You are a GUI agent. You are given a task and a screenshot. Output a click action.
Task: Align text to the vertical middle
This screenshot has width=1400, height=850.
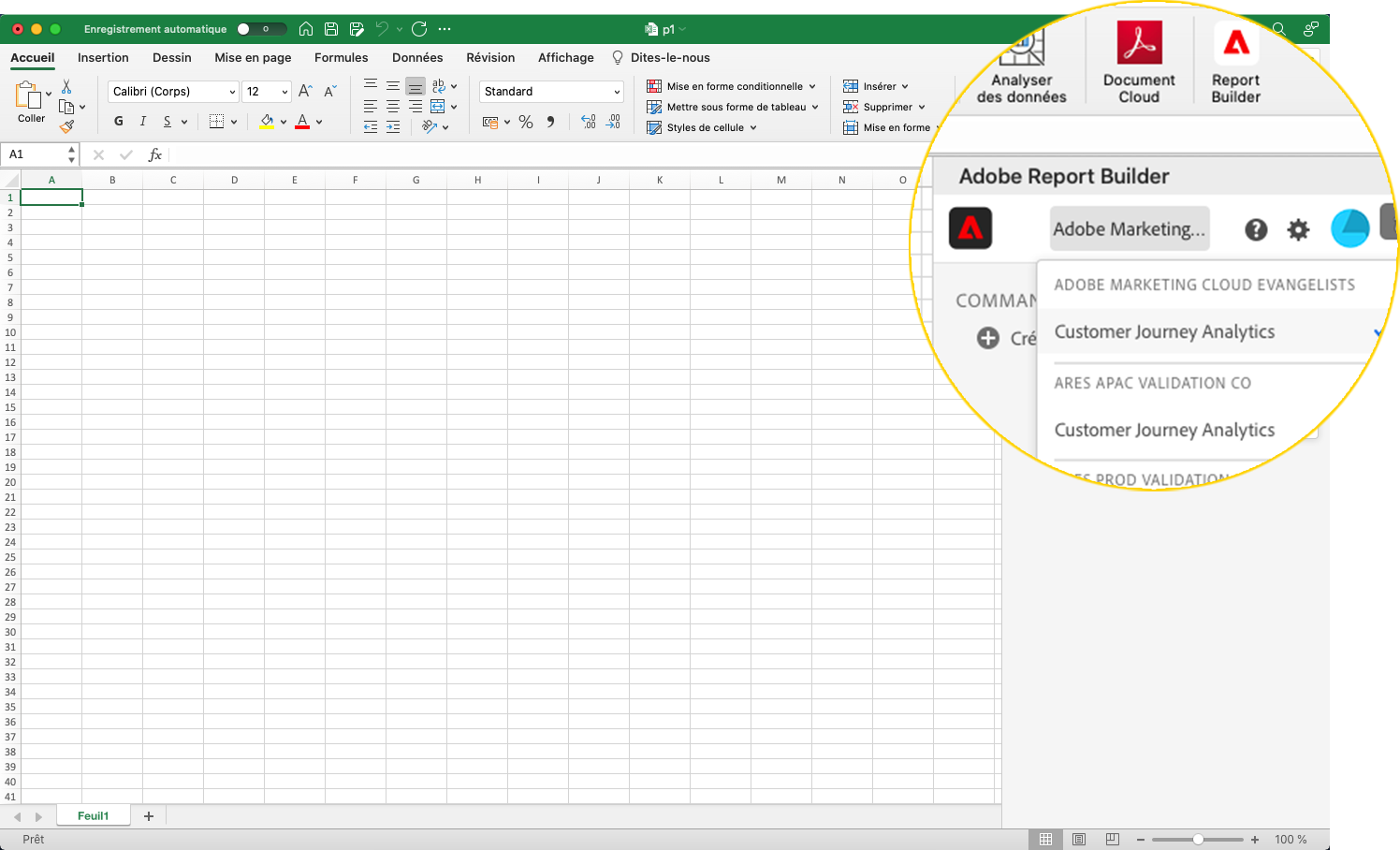point(393,85)
